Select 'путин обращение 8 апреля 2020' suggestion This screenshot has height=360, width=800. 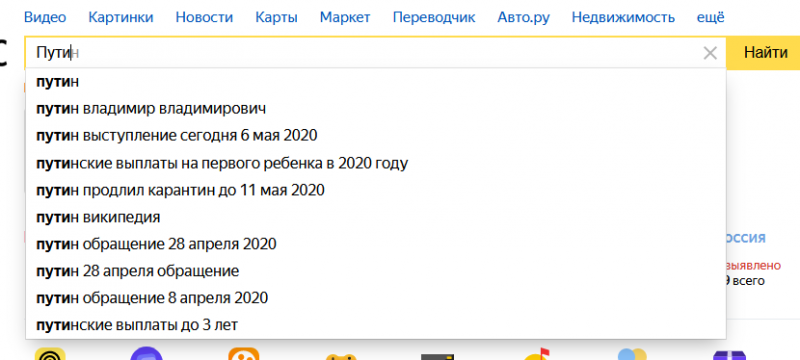pyautogui.click(x=376, y=298)
